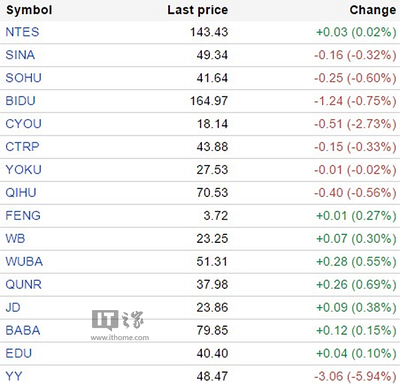The height and width of the screenshot is (384, 400).
Task: Click the QUNR symbol link
Action: click(x=24, y=285)
